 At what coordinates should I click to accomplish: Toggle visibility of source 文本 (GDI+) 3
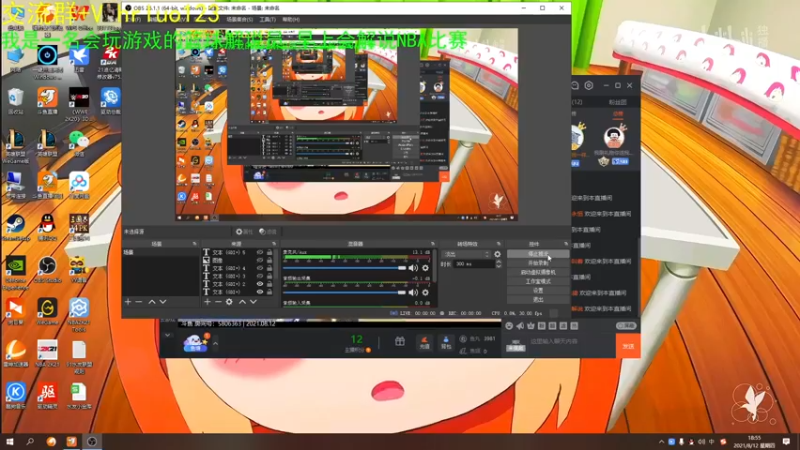click(260, 276)
